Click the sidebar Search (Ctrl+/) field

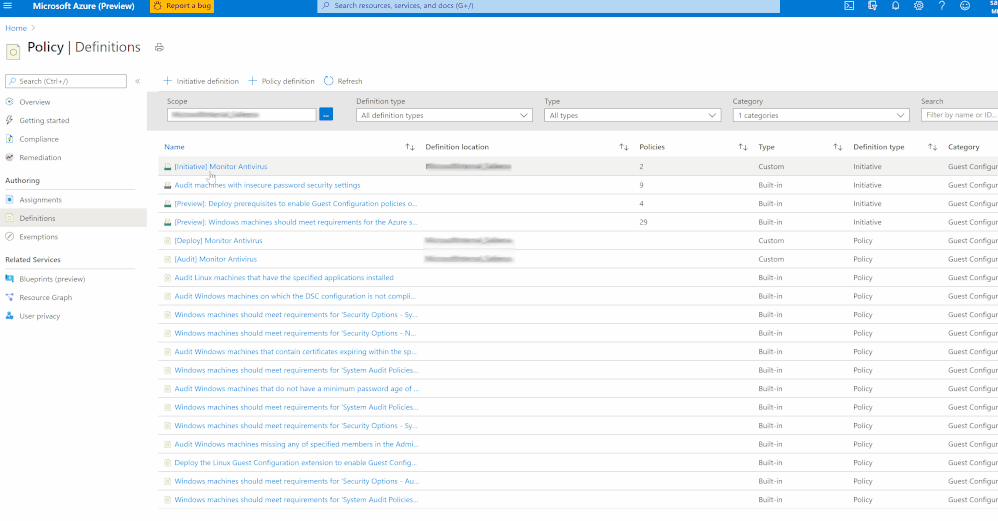66,81
